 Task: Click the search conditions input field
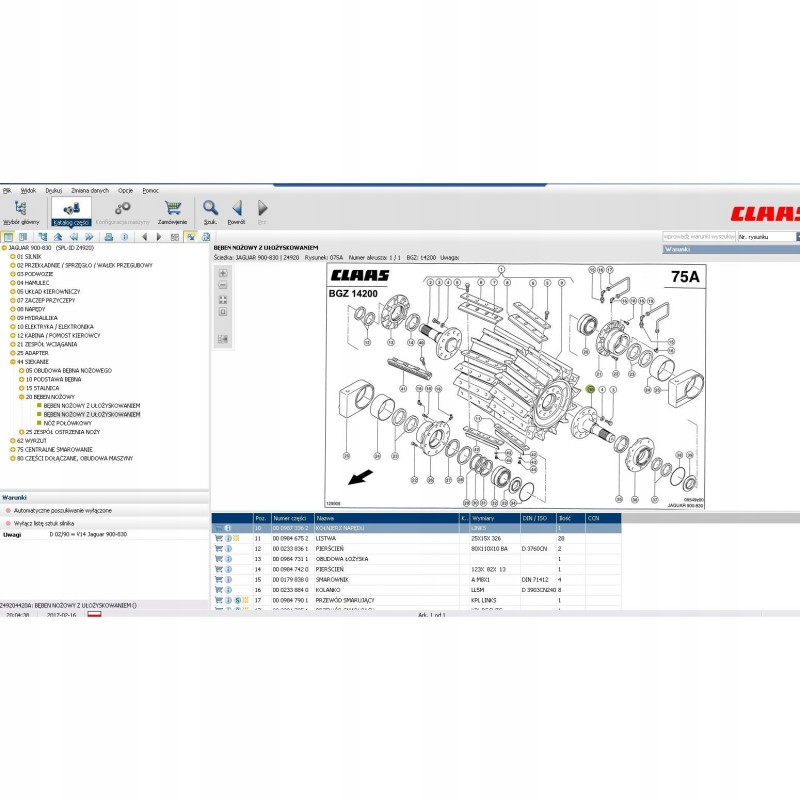click(699, 237)
